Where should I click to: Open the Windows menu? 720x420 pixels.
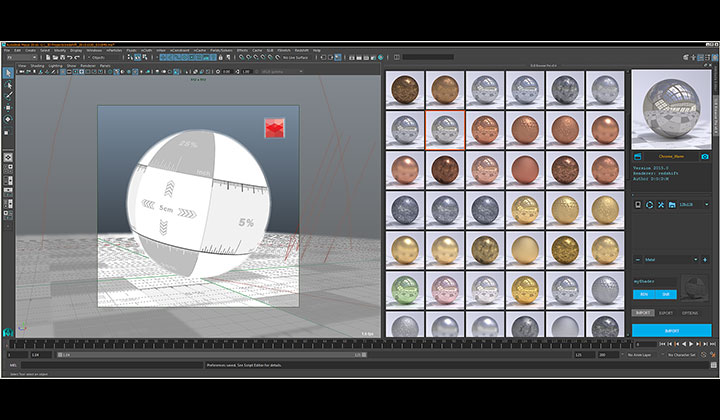coord(94,50)
